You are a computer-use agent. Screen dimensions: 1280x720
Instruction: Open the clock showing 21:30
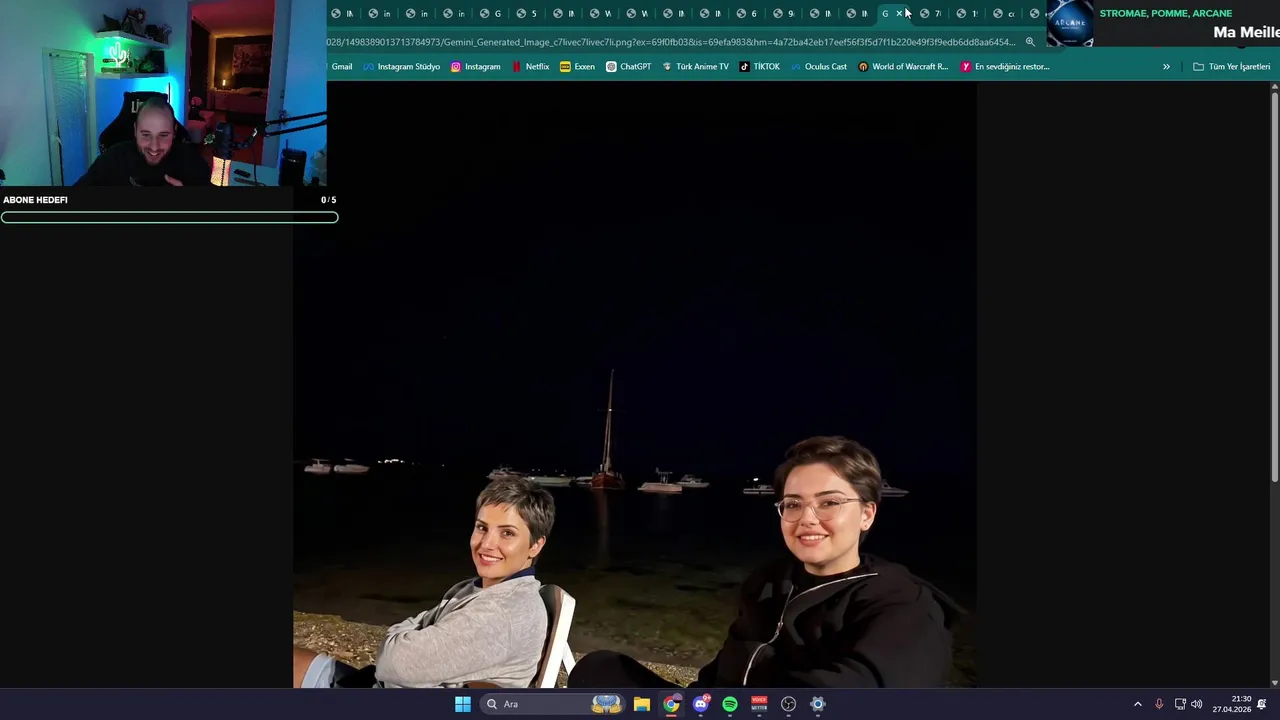tap(1231, 704)
